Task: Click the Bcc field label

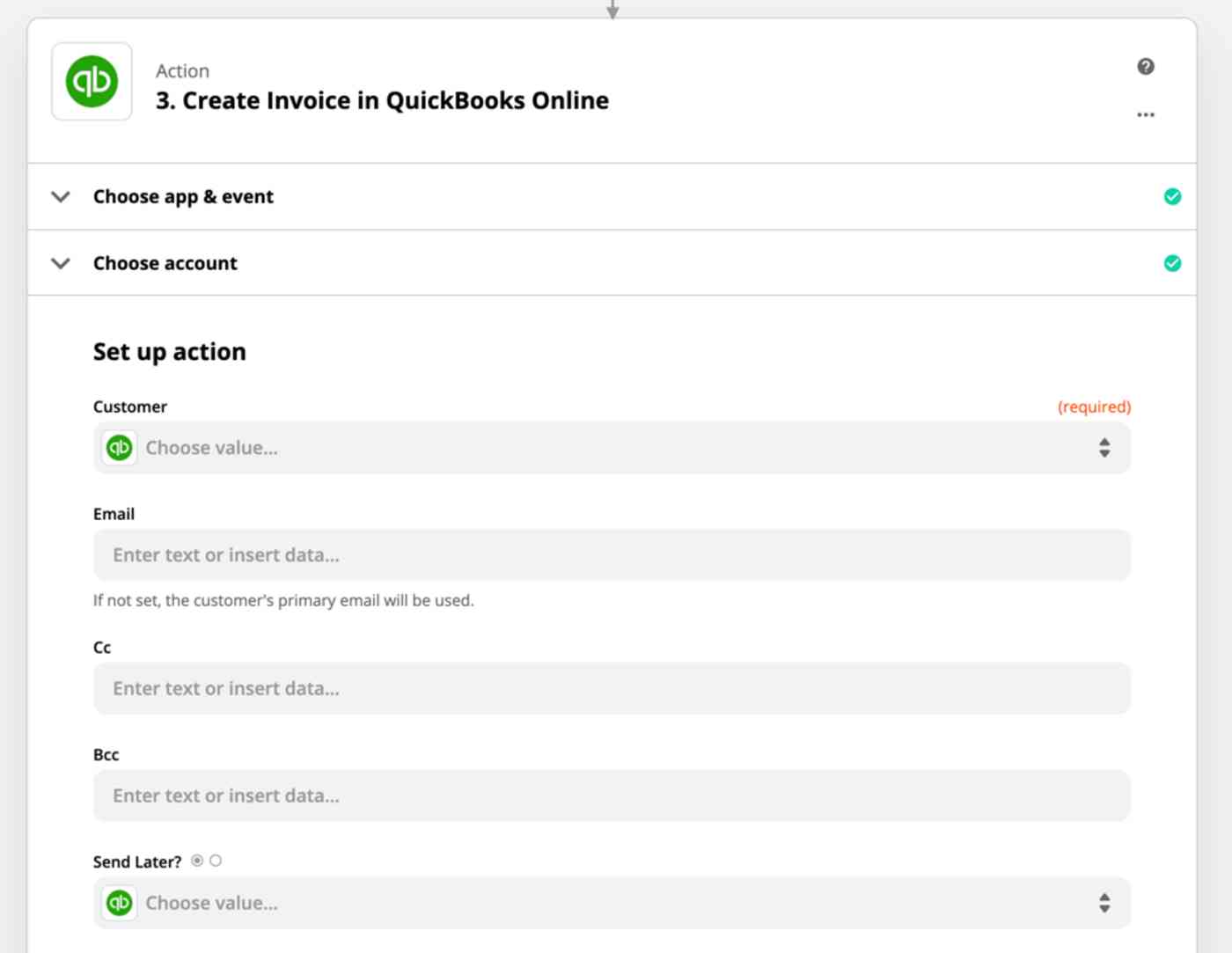Action: click(x=106, y=755)
